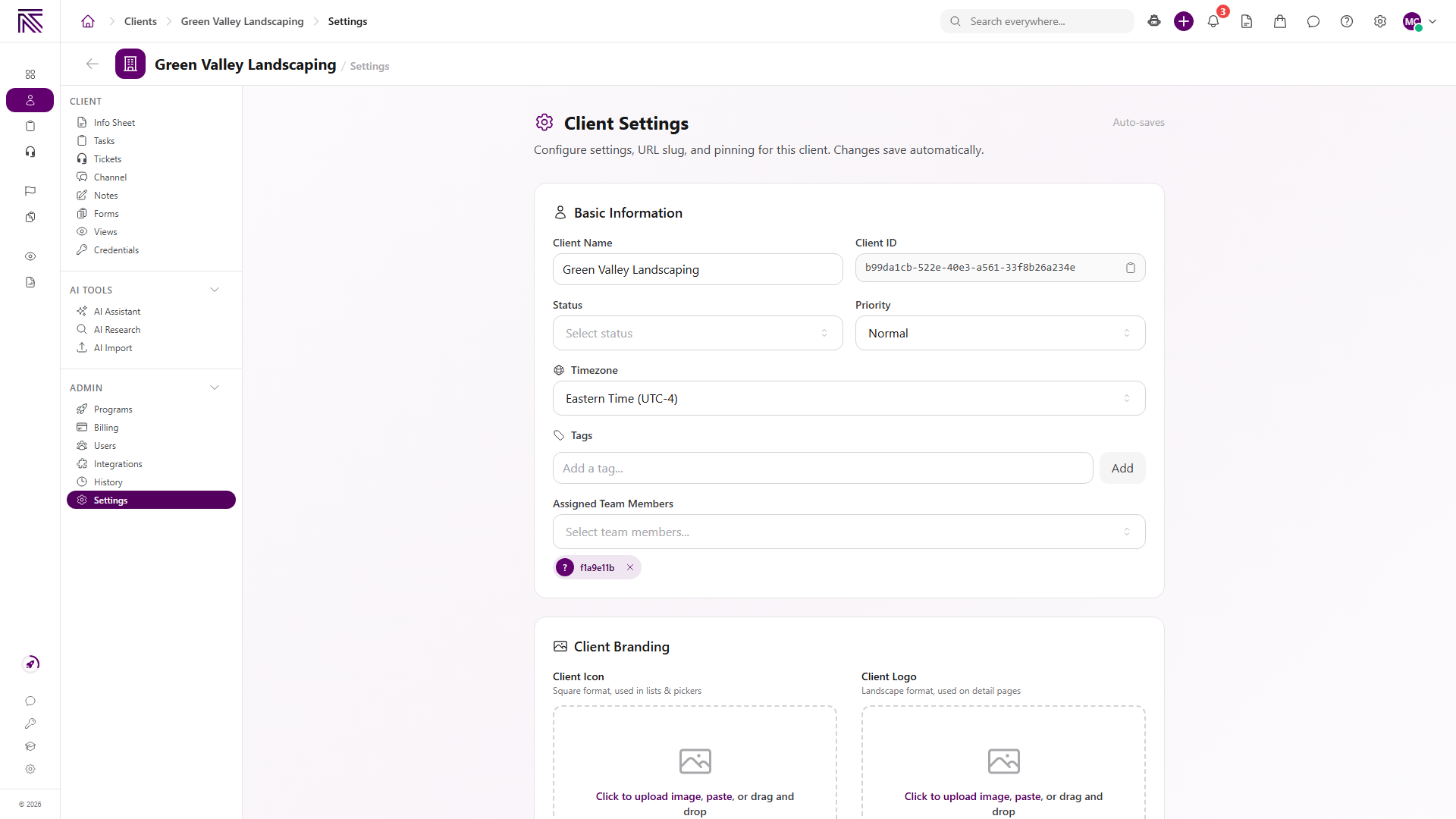
Task: Open Channel in client sidebar
Action: (x=152, y=177)
